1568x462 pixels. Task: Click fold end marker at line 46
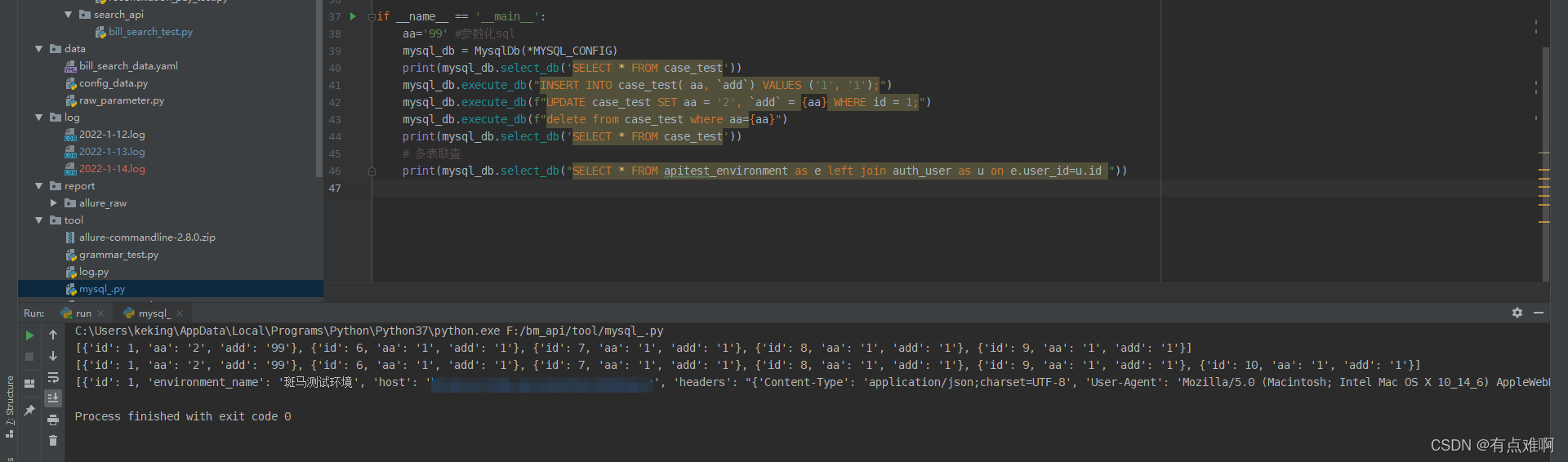point(372,171)
